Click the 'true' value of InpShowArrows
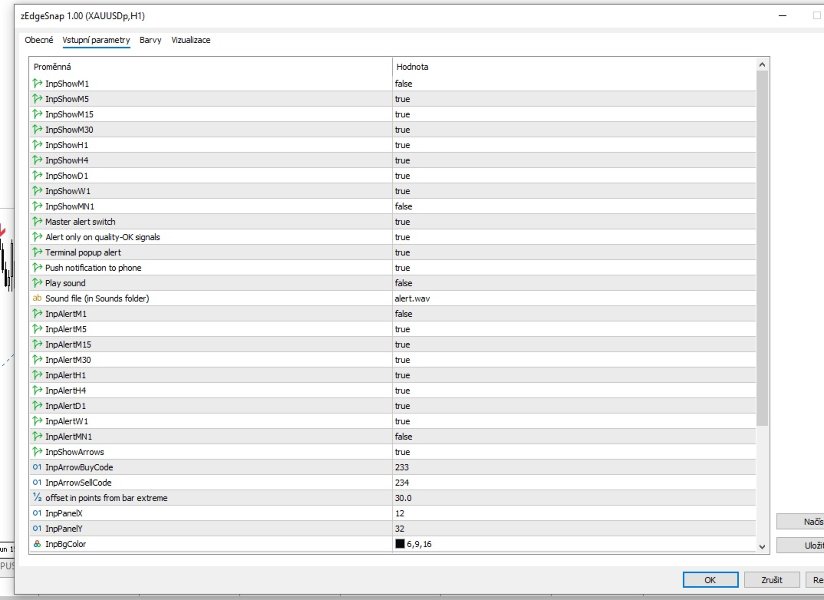 (x=403, y=452)
